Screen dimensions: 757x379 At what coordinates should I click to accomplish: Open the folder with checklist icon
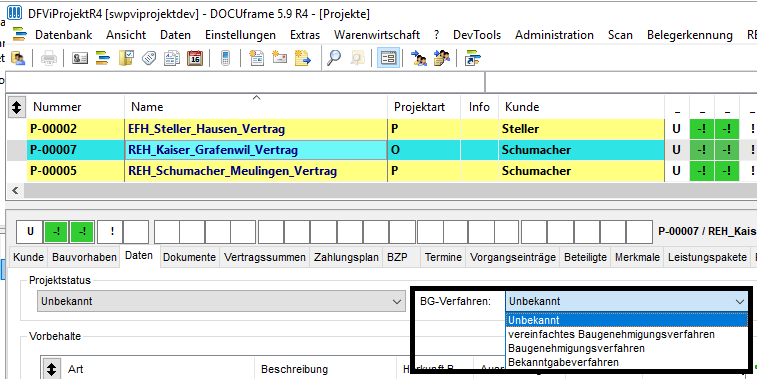(x=126, y=58)
